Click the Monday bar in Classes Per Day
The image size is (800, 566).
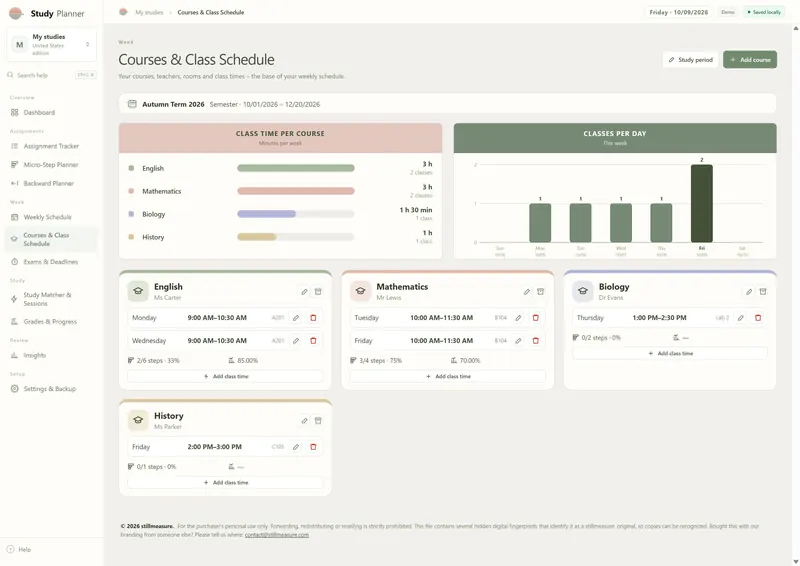pos(540,223)
